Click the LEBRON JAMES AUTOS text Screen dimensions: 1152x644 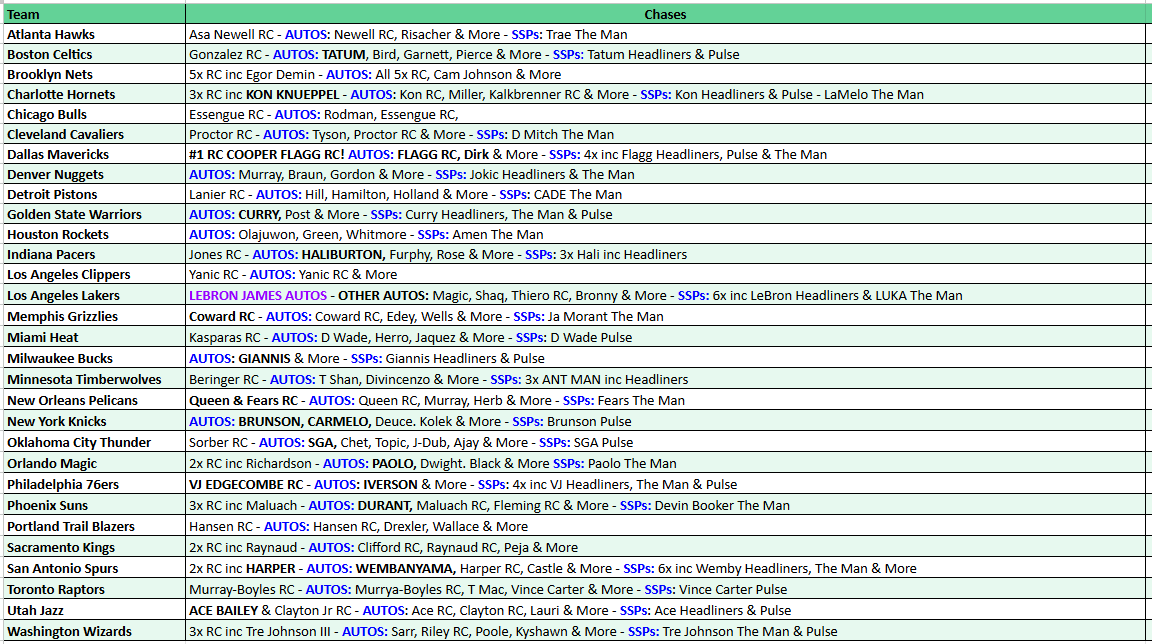click(255, 296)
